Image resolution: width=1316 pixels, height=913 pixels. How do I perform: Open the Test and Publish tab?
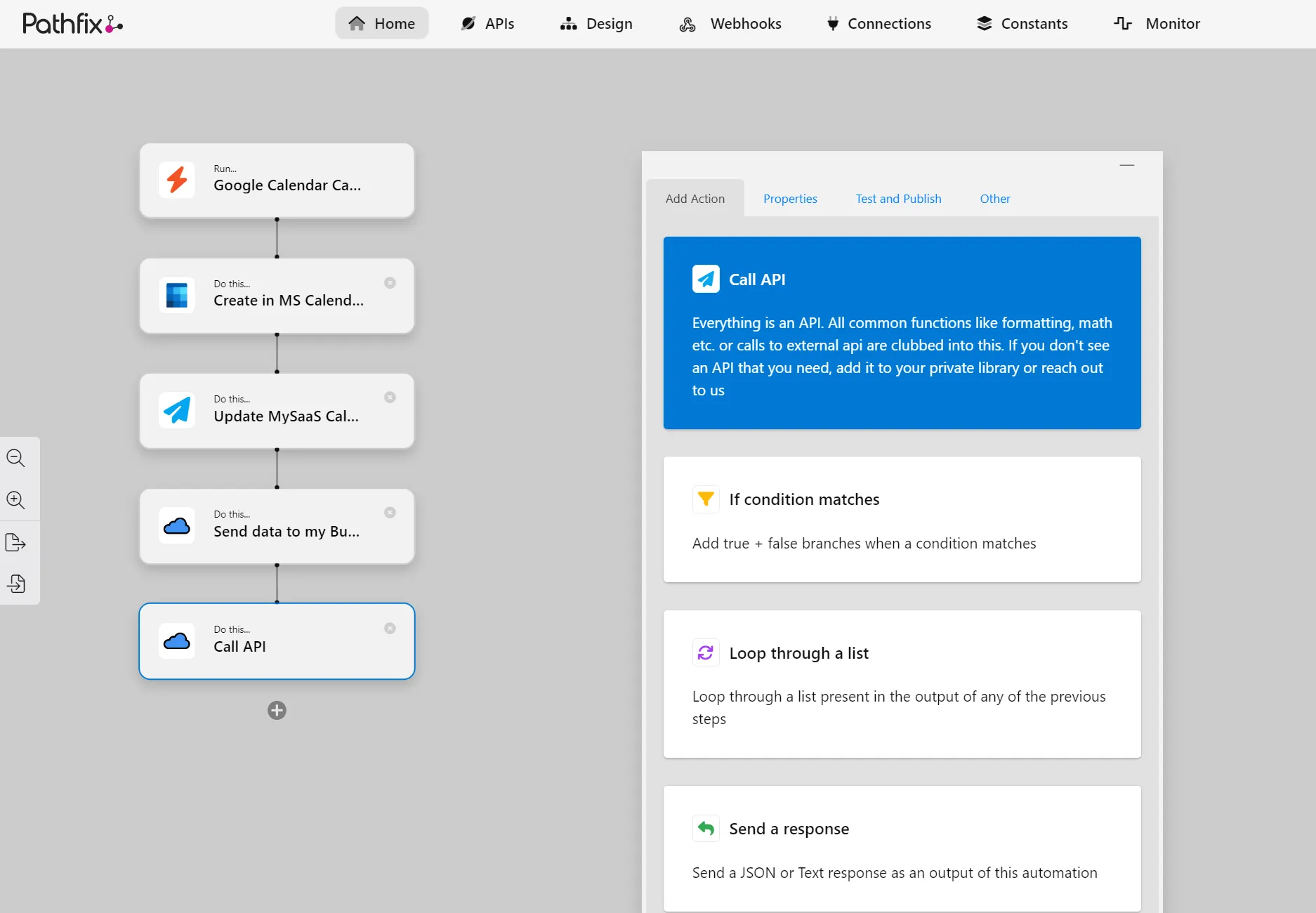pos(898,199)
